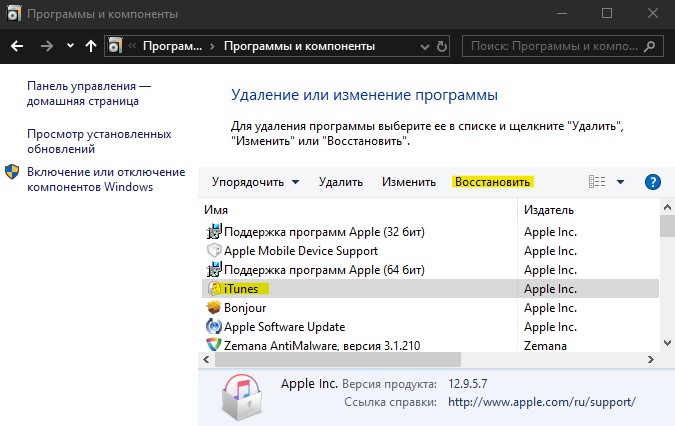The image size is (675, 426).
Task: Click the forward navigation arrow
Action: click(x=46, y=46)
